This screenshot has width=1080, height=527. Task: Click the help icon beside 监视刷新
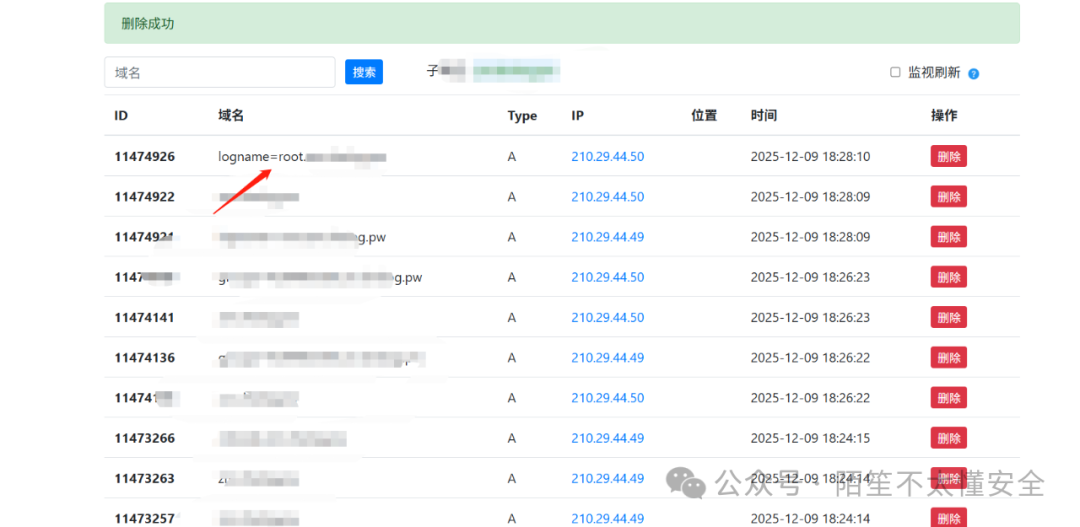[973, 74]
